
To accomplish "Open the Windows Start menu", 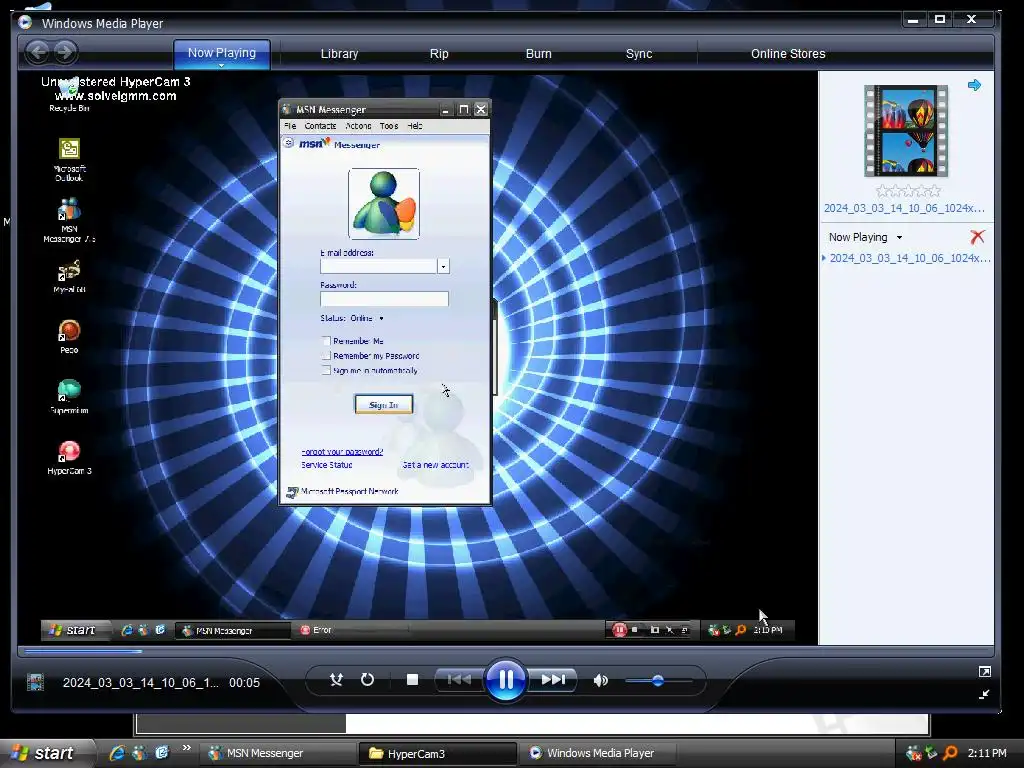I will [44, 753].
